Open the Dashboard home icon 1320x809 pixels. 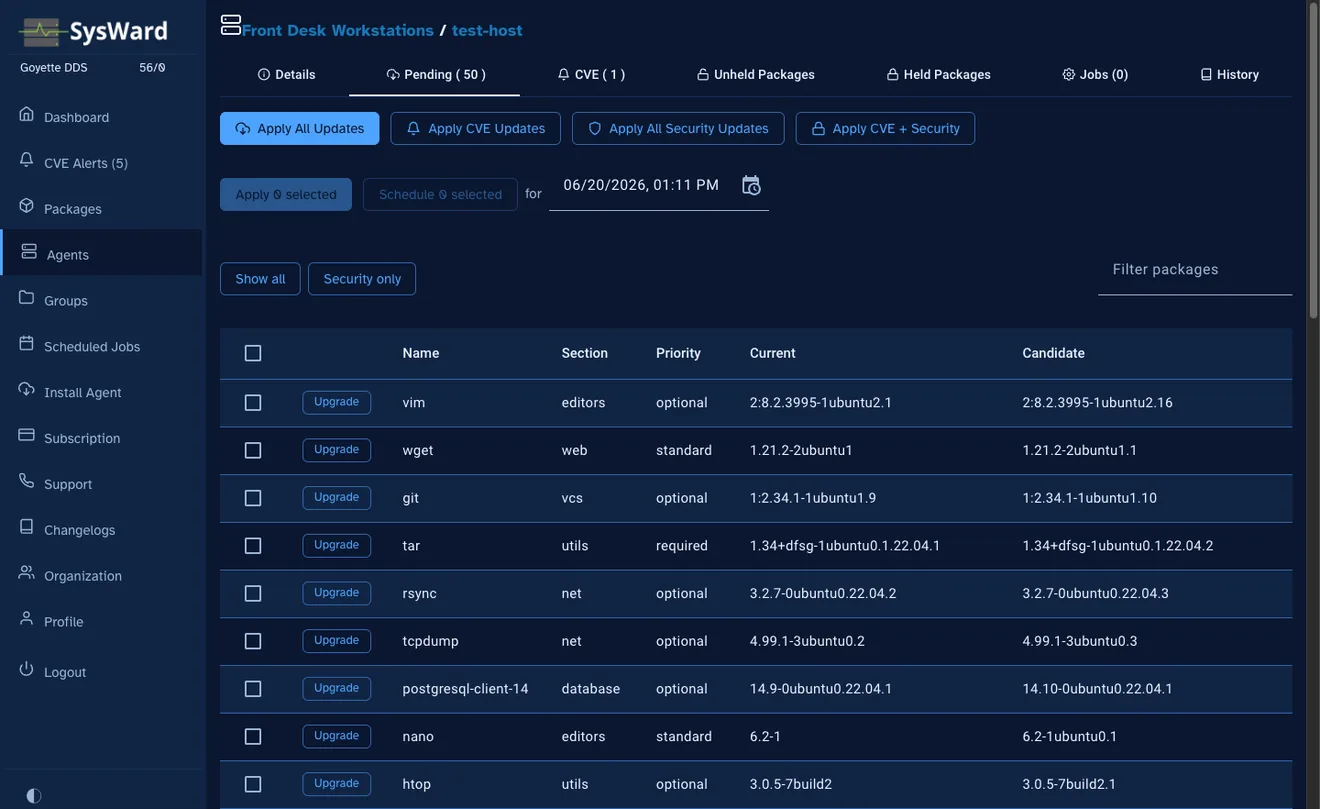(x=26, y=114)
